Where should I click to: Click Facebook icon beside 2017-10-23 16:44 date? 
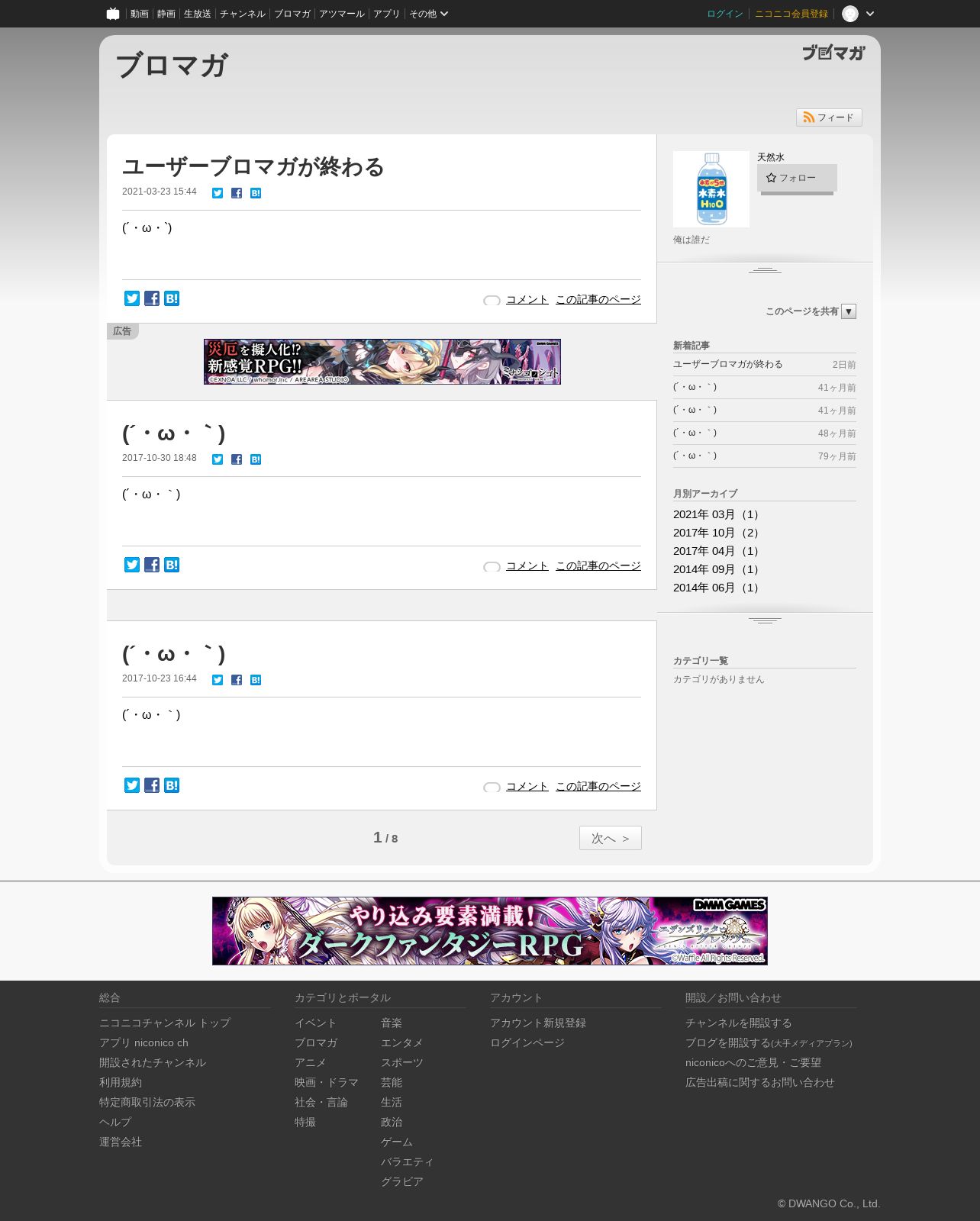[x=237, y=680]
